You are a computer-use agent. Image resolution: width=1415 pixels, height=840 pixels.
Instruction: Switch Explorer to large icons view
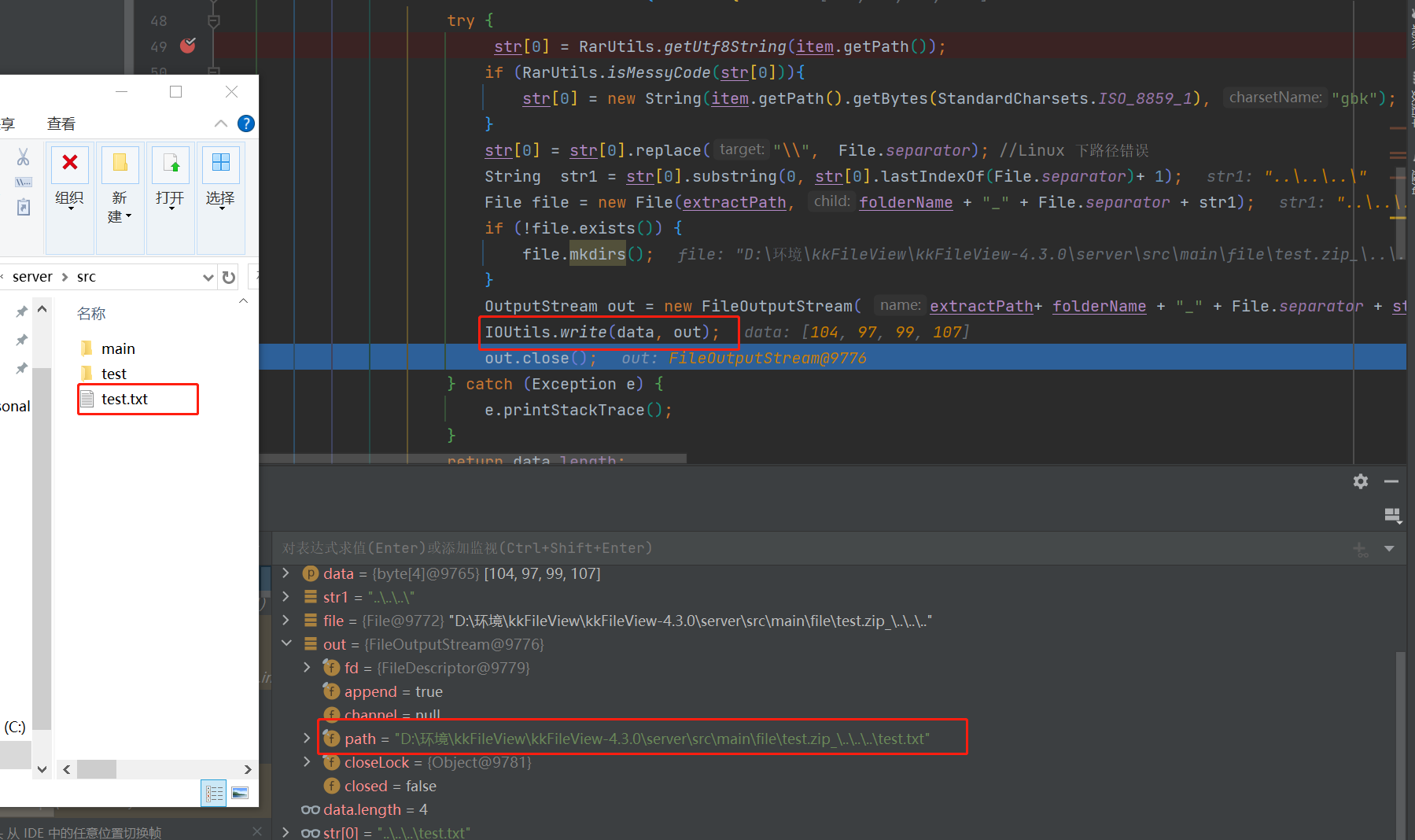240,793
